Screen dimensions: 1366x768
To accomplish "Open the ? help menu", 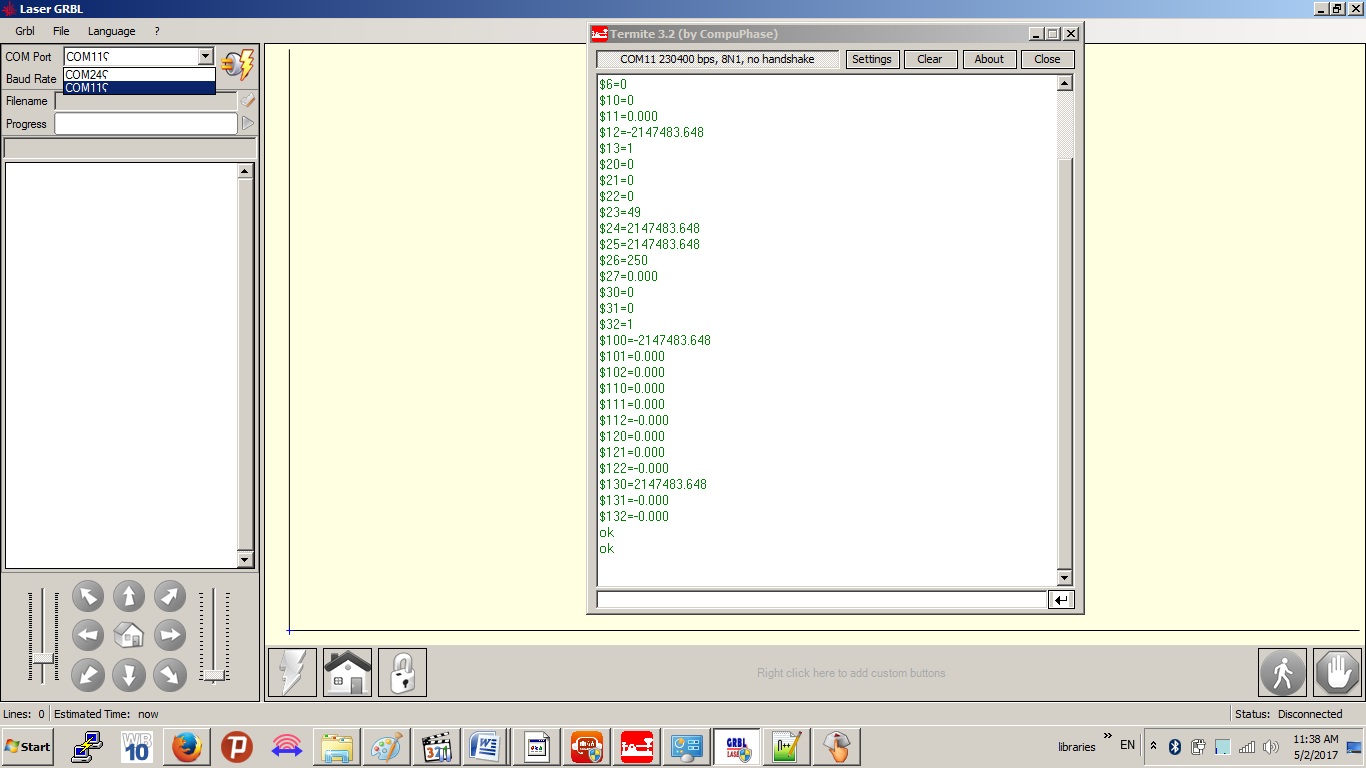I will [157, 31].
